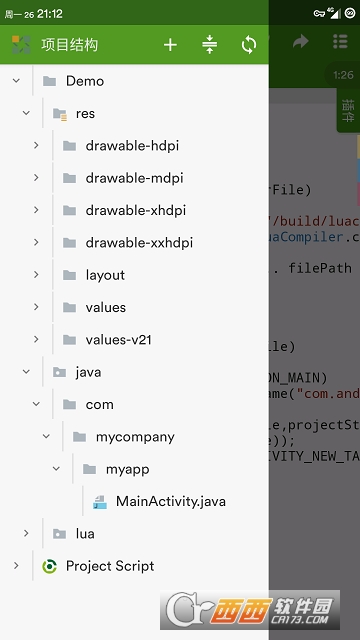Click the values-v21 folder icon
This screenshot has height=640, width=360.
(x=69, y=340)
